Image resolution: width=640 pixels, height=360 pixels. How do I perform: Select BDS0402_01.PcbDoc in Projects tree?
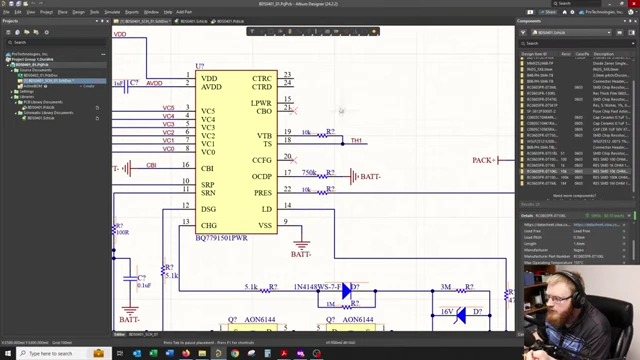point(40,76)
